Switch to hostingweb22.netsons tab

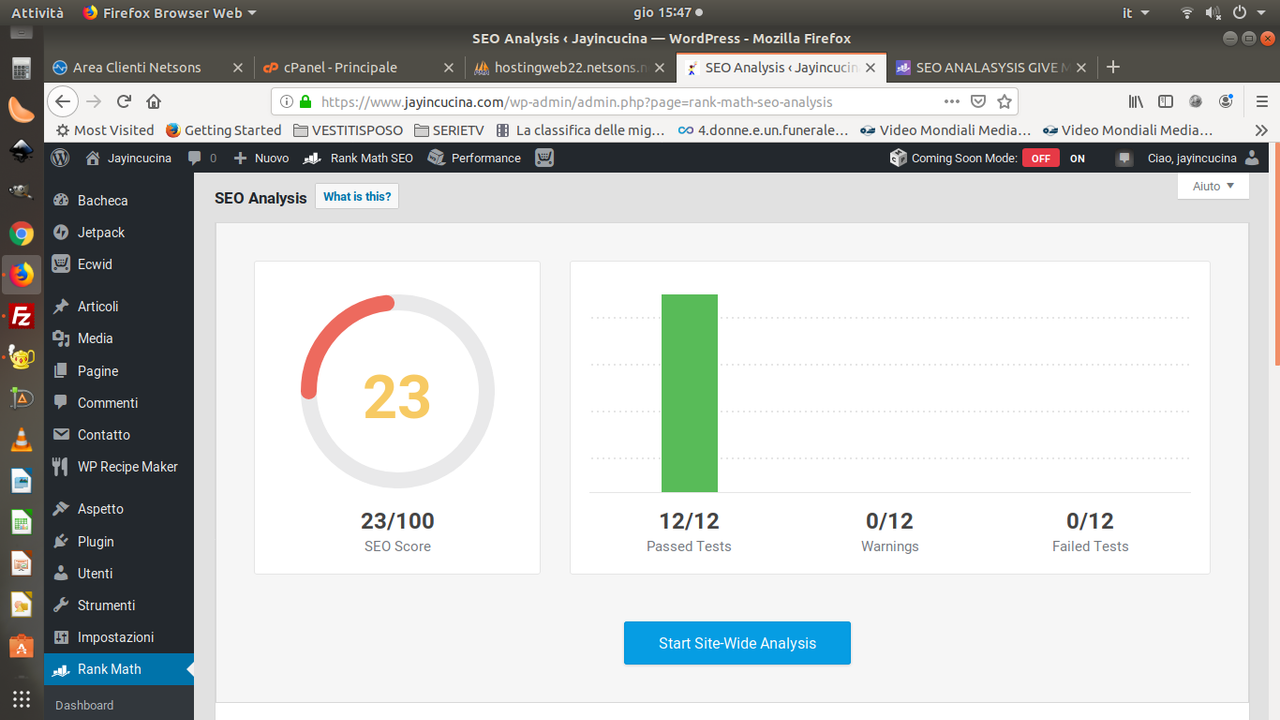[570, 67]
